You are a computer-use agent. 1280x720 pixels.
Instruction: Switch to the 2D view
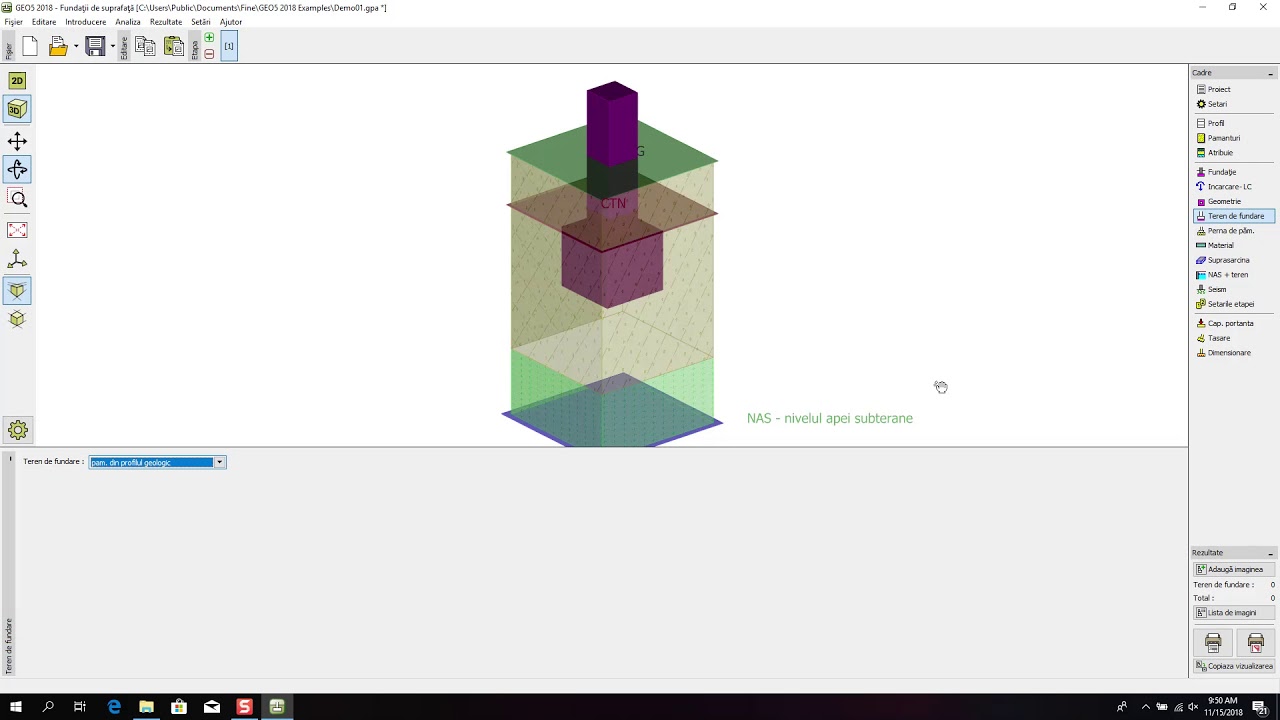[x=17, y=81]
